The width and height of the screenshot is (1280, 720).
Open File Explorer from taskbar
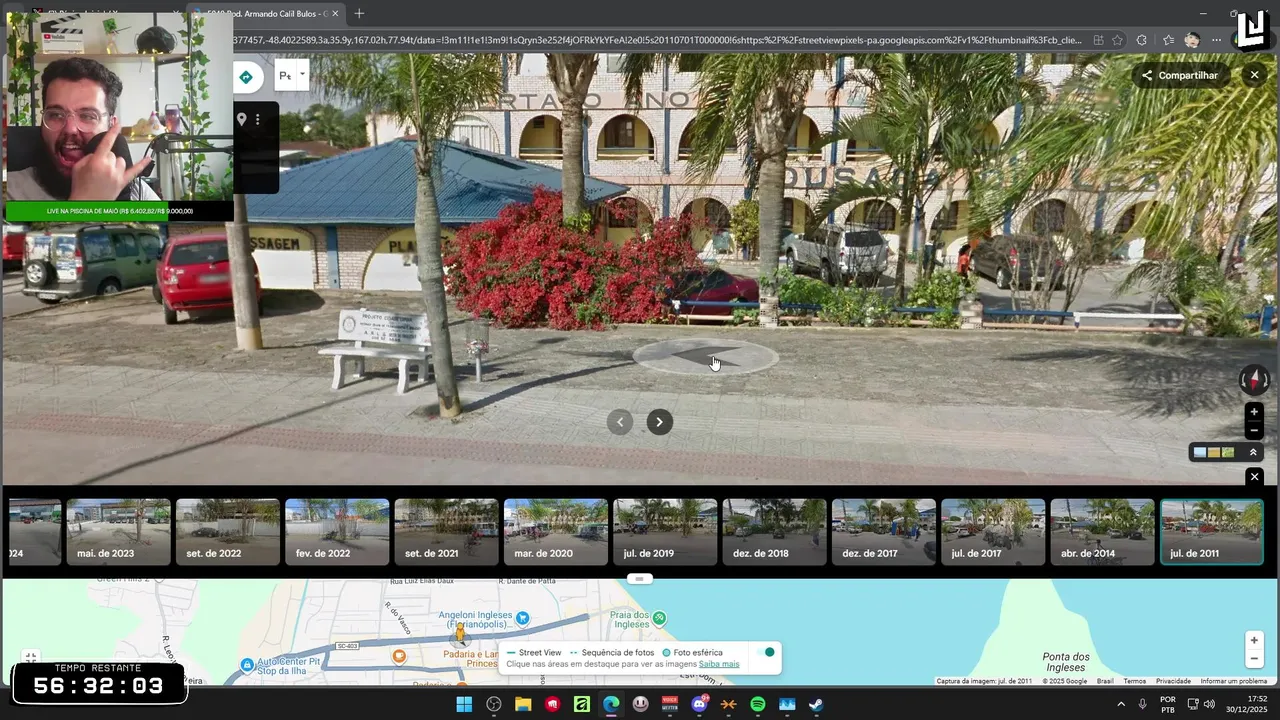[x=523, y=704]
